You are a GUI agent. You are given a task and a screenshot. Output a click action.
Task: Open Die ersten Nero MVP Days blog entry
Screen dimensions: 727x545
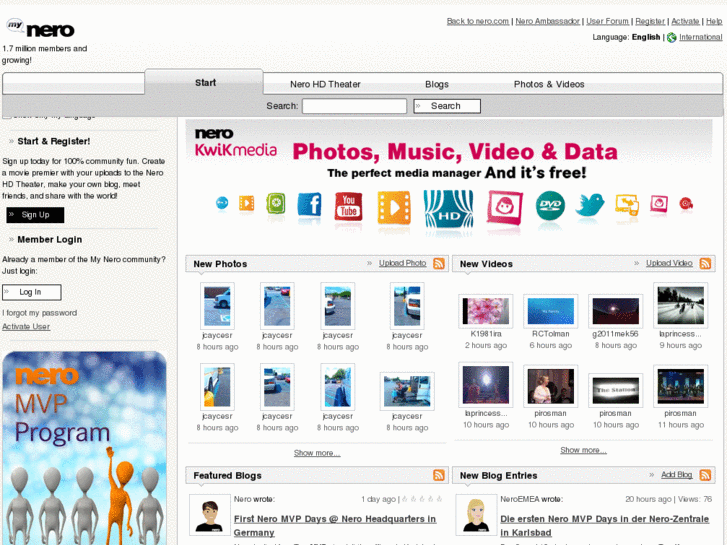tap(604, 526)
